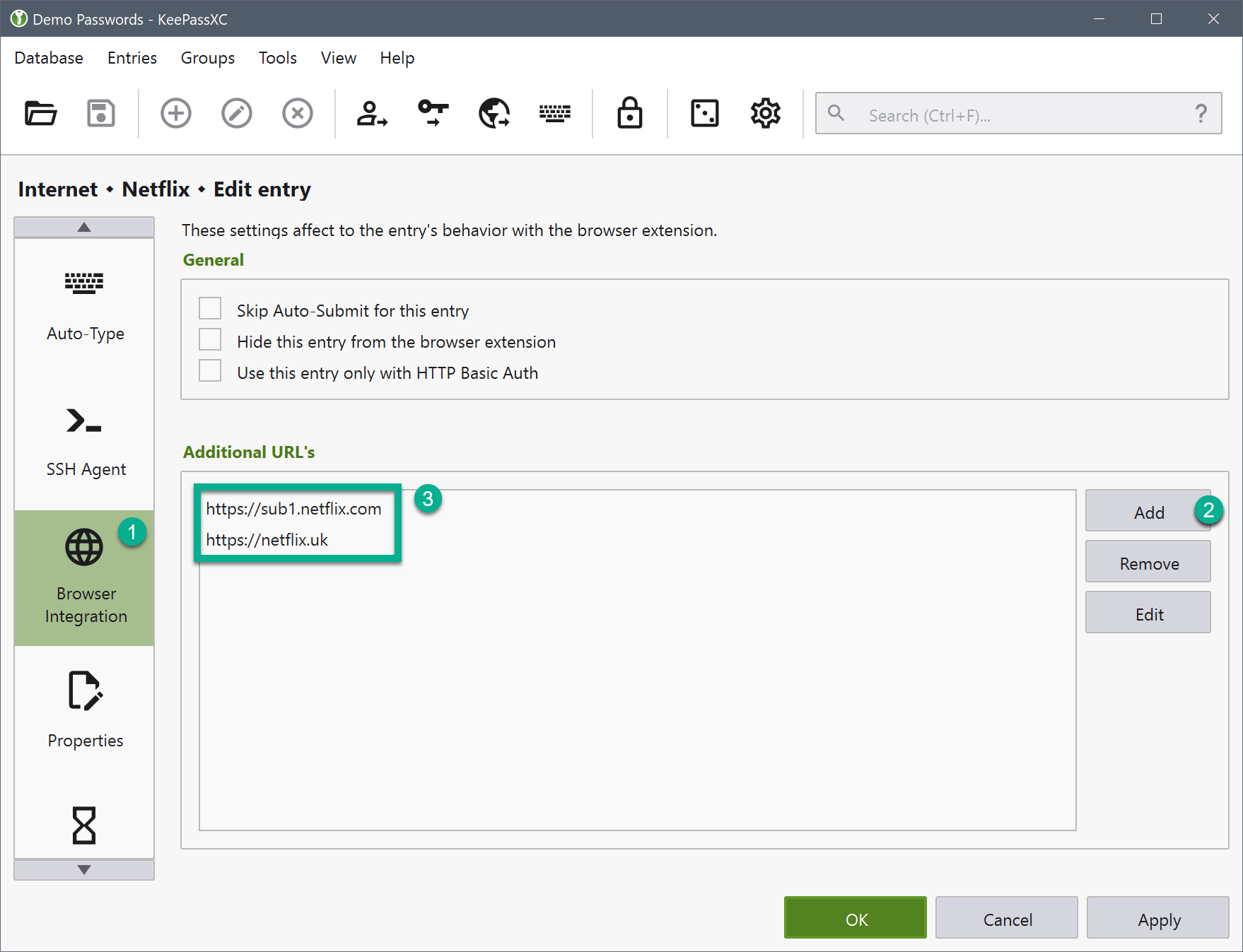Toggle Use only with HTTP Basic Auth
The image size is (1243, 952).
point(210,371)
